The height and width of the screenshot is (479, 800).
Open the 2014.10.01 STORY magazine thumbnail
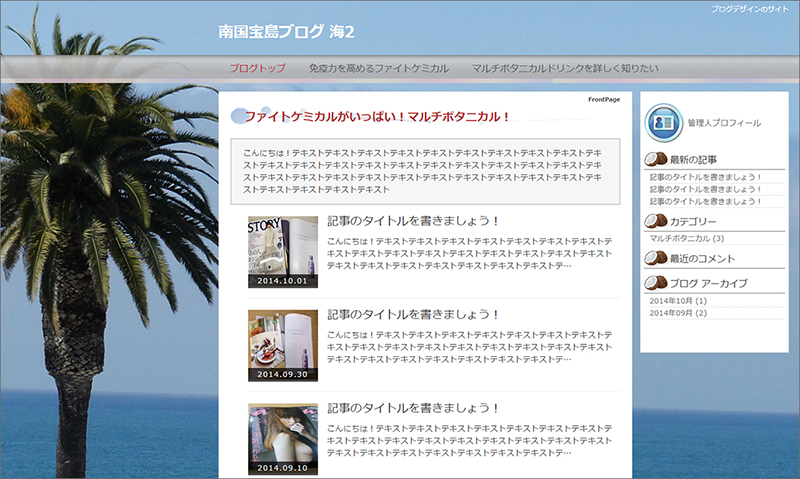tap(283, 250)
